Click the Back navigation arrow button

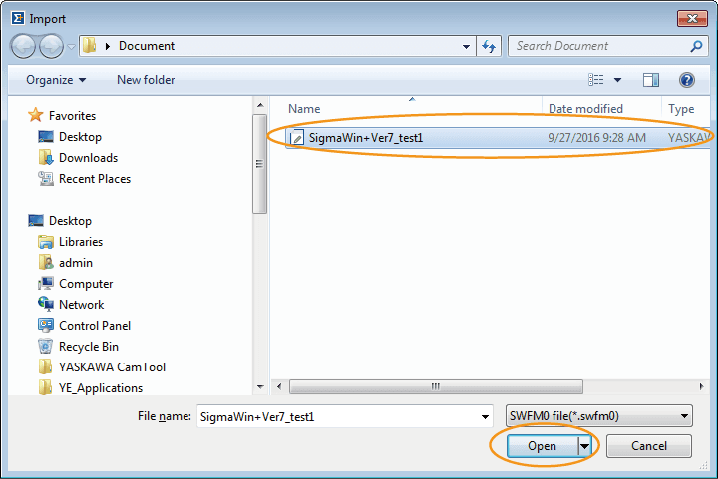click(x=24, y=46)
